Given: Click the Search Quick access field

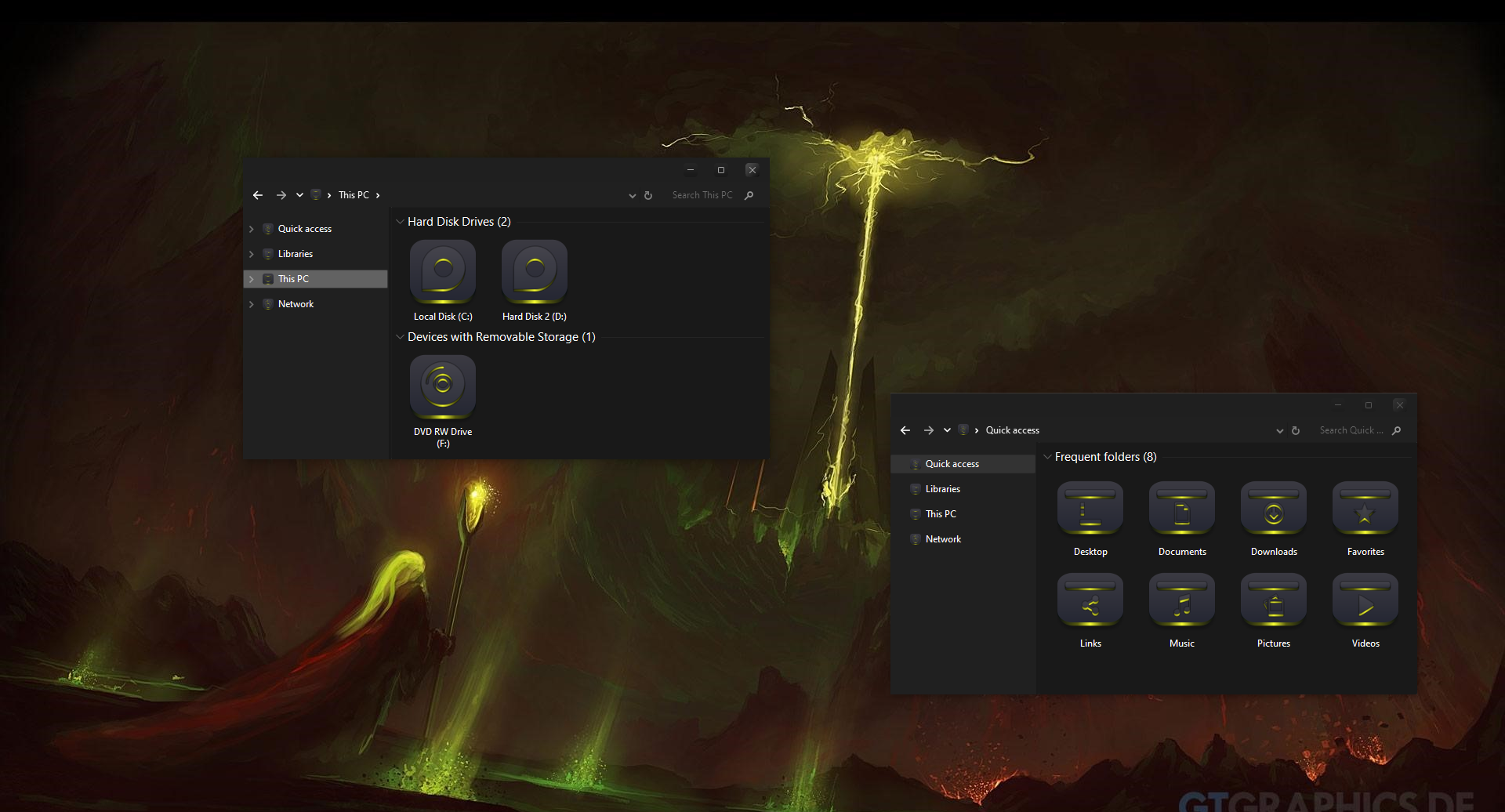Looking at the screenshot, I should point(1350,430).
